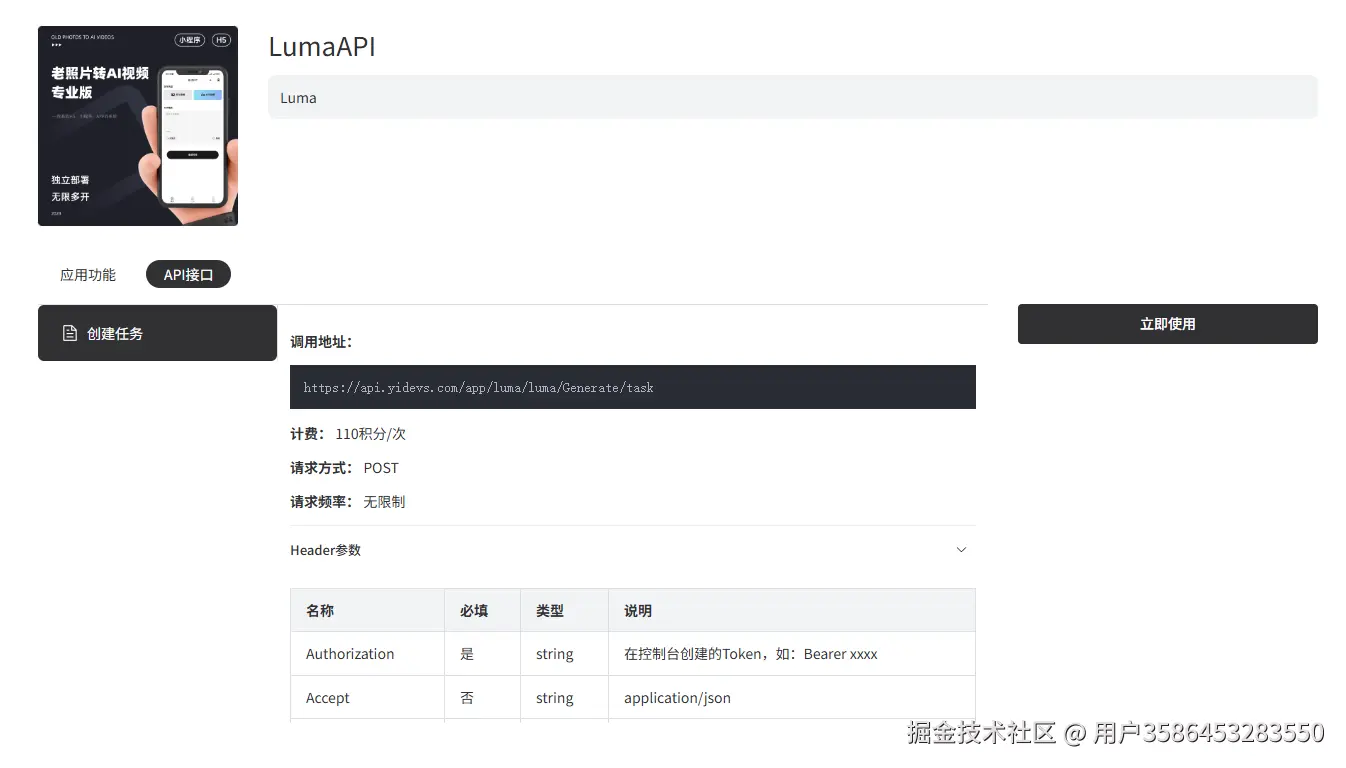Click the Accept table cell
The image size is (1346, 768).
367,698
